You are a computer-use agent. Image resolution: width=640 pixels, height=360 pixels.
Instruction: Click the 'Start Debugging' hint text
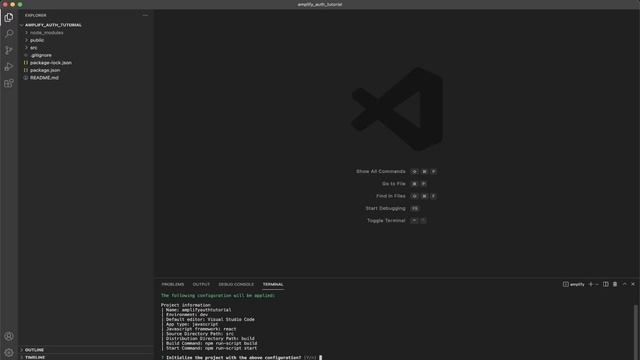point(385,208)
